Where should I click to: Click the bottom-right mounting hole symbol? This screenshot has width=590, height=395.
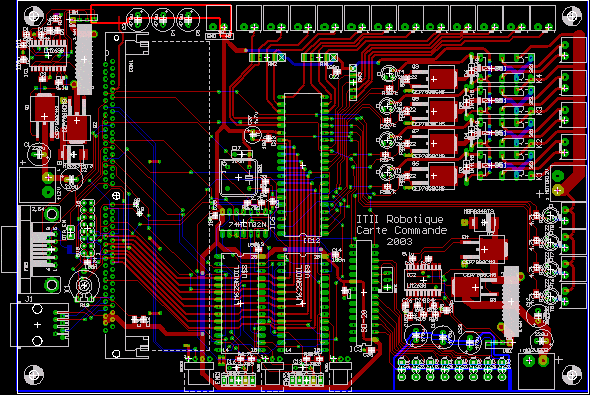pos(572,375)
